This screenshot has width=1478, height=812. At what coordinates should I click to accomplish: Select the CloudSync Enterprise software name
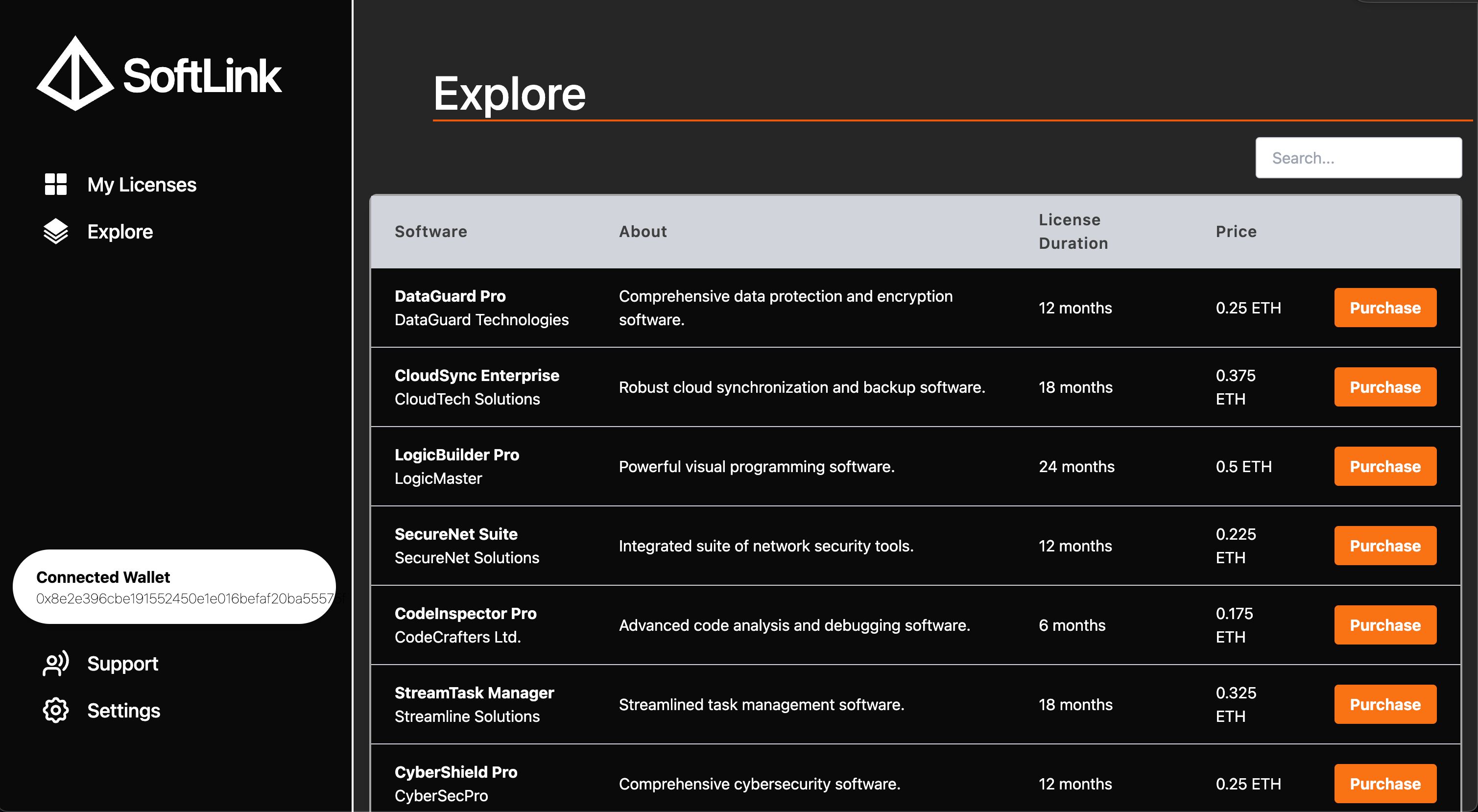[x=477, y=375]
